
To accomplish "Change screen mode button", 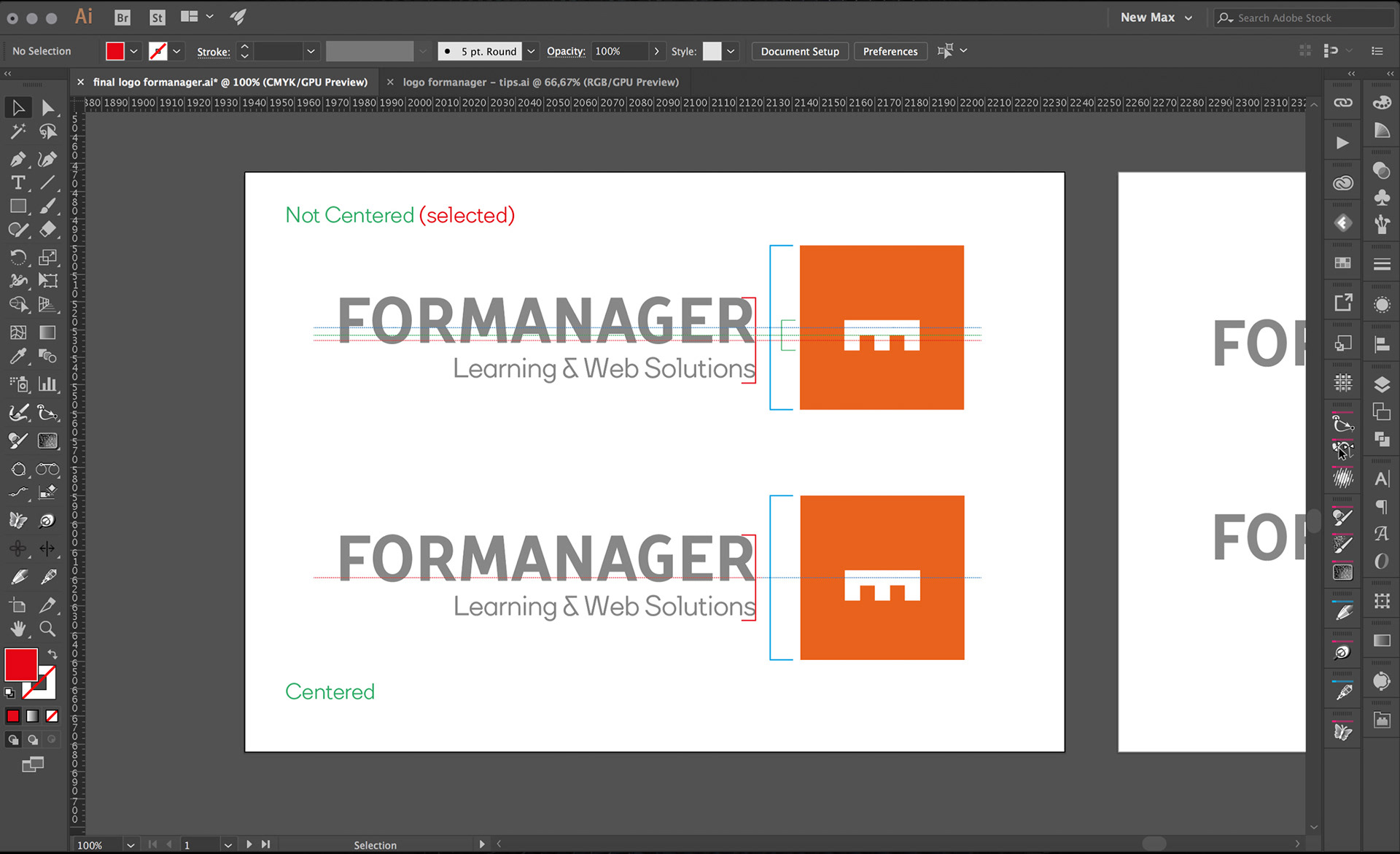I will pyautogui.click(x=33, y=764).
